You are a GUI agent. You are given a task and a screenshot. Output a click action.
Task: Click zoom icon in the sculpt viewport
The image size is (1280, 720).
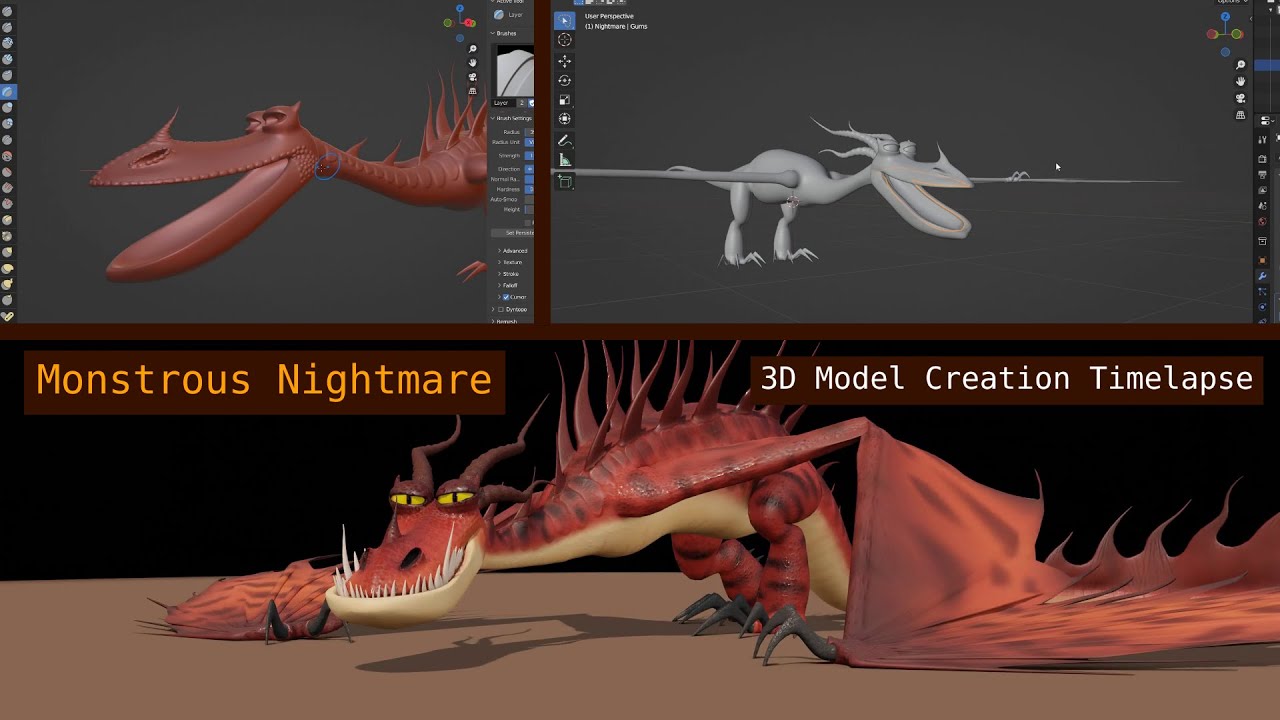[x=472, y=49]
